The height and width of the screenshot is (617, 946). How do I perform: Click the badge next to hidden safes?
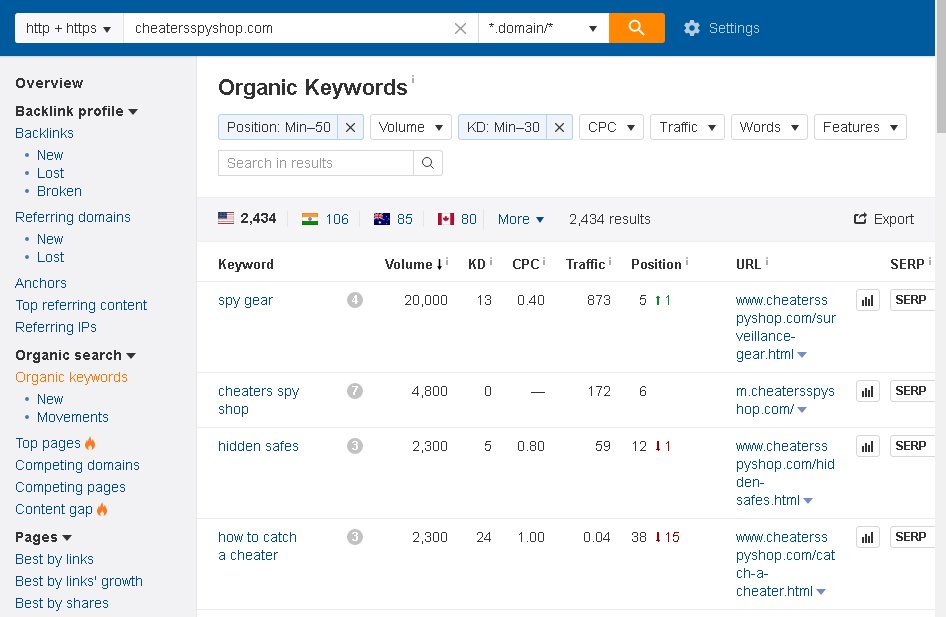click(355, 446)
